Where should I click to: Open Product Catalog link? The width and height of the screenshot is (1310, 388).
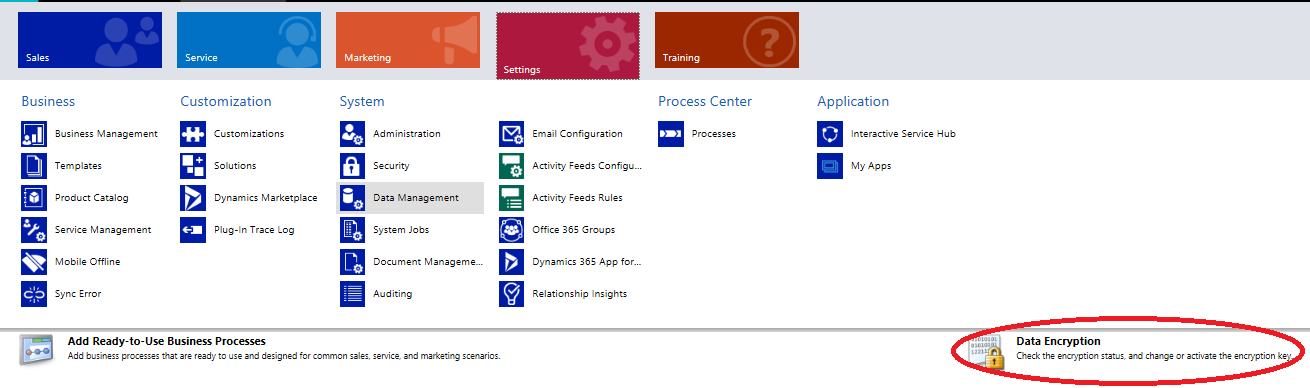(x=92, y=198)
